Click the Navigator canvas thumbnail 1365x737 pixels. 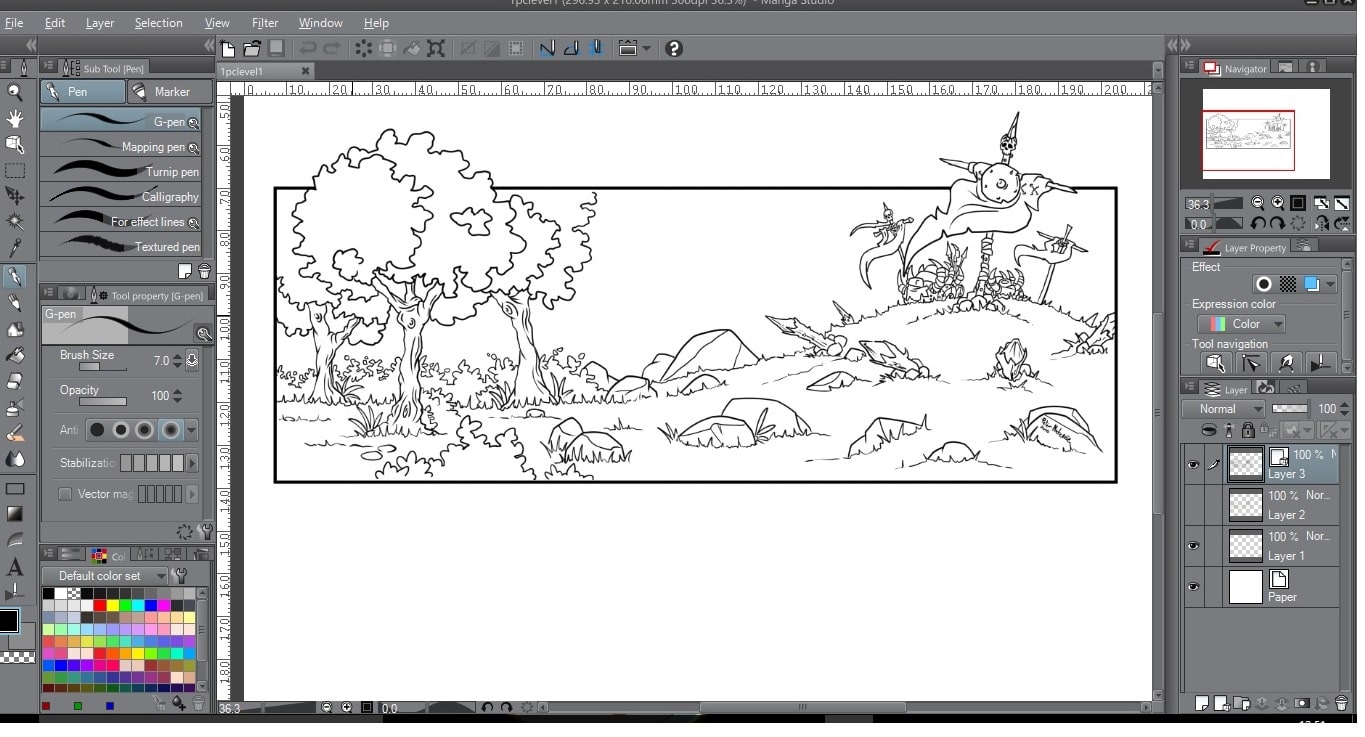click(x=1266, y=134)
